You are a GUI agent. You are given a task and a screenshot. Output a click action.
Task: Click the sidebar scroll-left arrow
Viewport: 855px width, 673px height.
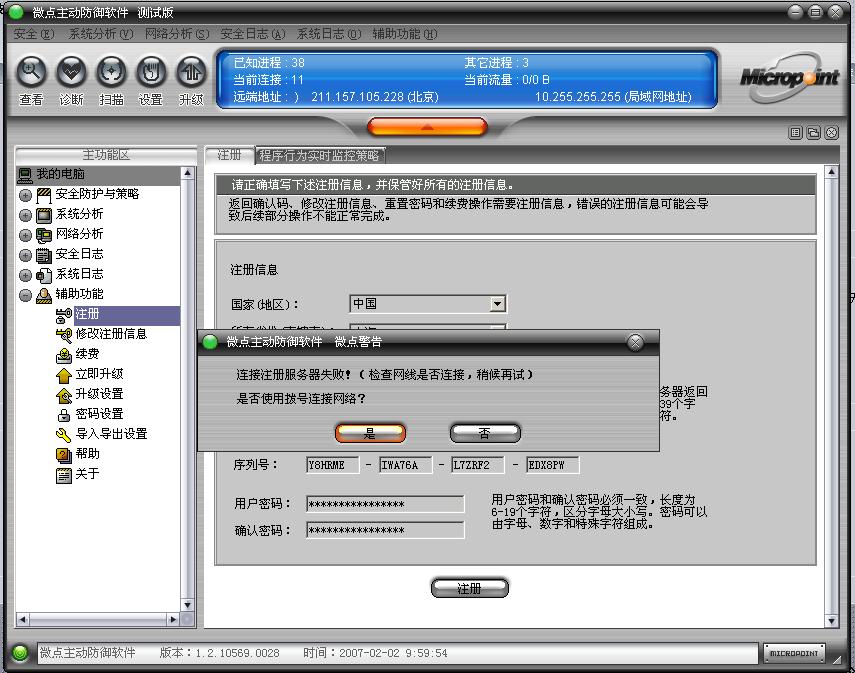[23, 620]
